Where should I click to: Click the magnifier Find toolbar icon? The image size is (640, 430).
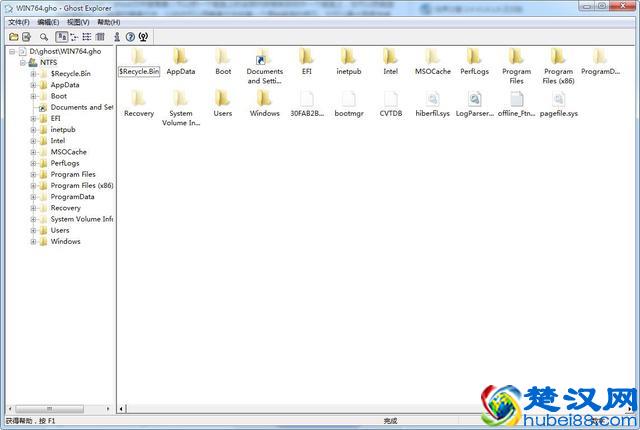coord(43,36)
